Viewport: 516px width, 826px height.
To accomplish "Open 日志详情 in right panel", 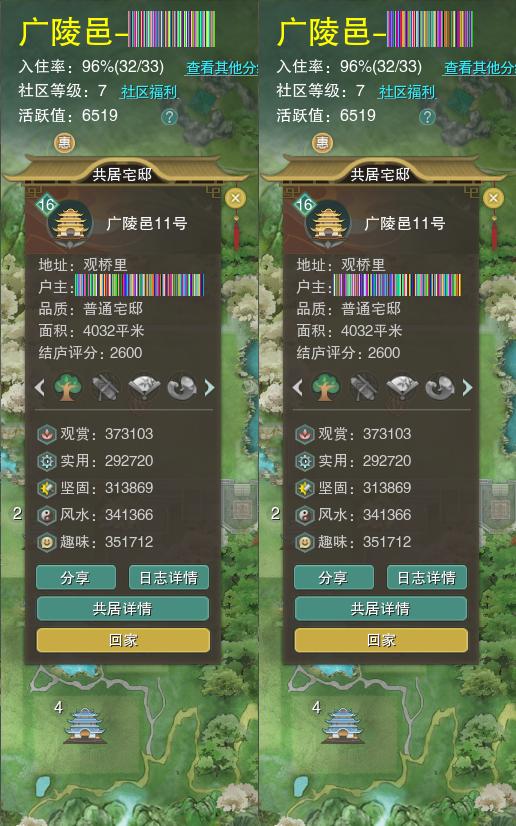I will coord(426,577).
